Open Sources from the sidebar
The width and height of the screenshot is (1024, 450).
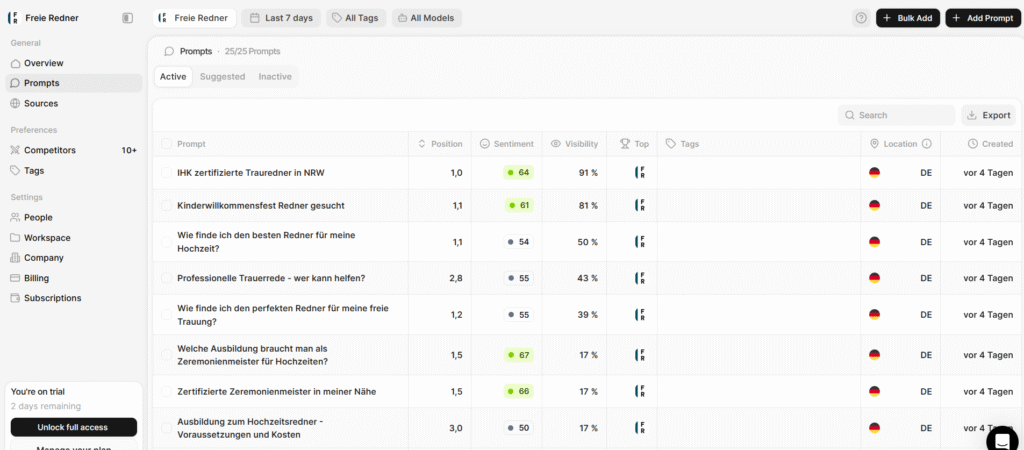(41, 103)
